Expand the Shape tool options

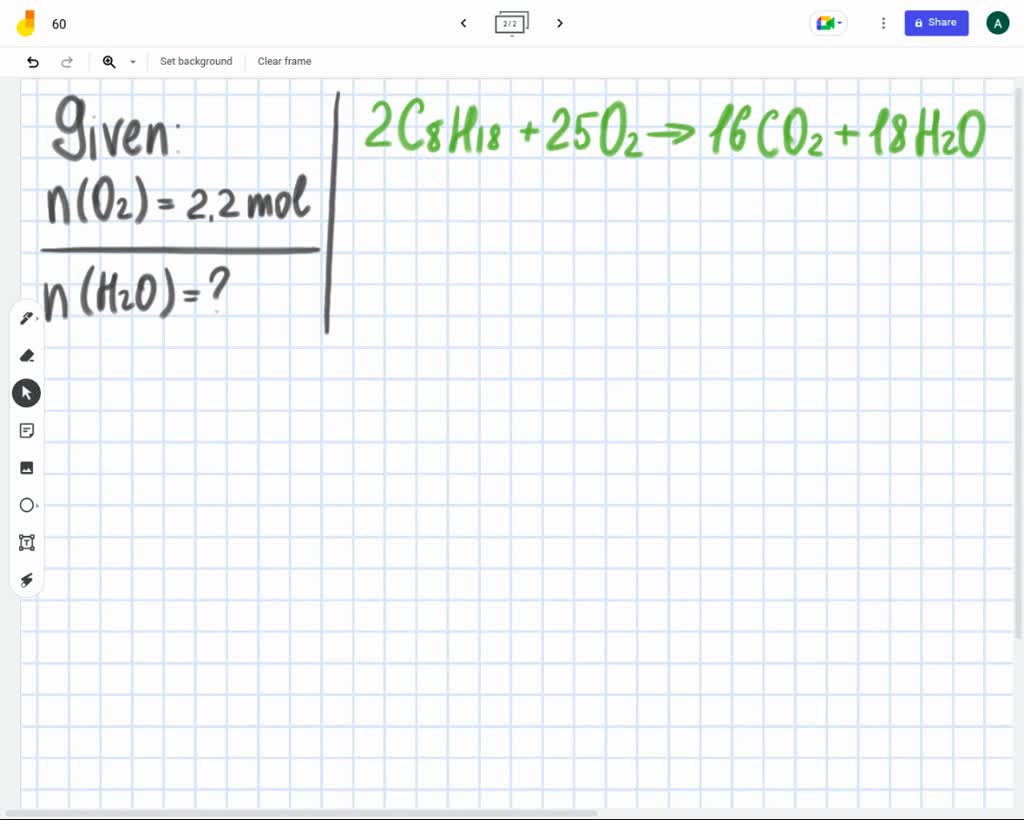tap(38, 505)
